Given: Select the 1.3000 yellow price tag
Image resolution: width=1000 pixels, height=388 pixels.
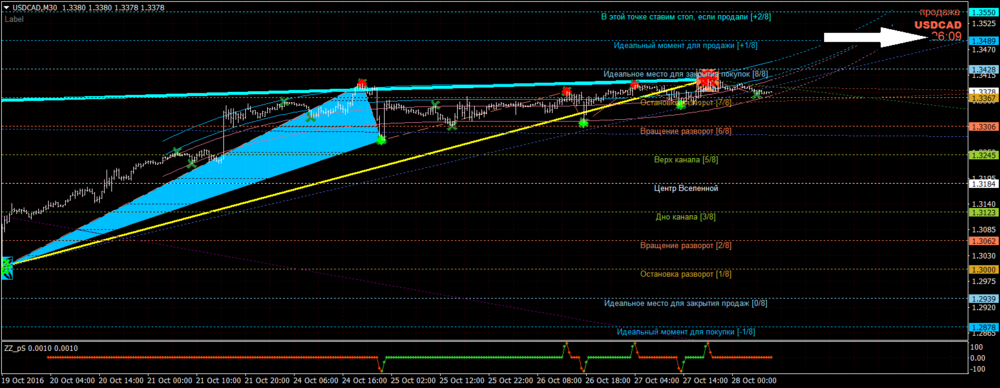Looking at the screenshot, I should pos(980,270).
